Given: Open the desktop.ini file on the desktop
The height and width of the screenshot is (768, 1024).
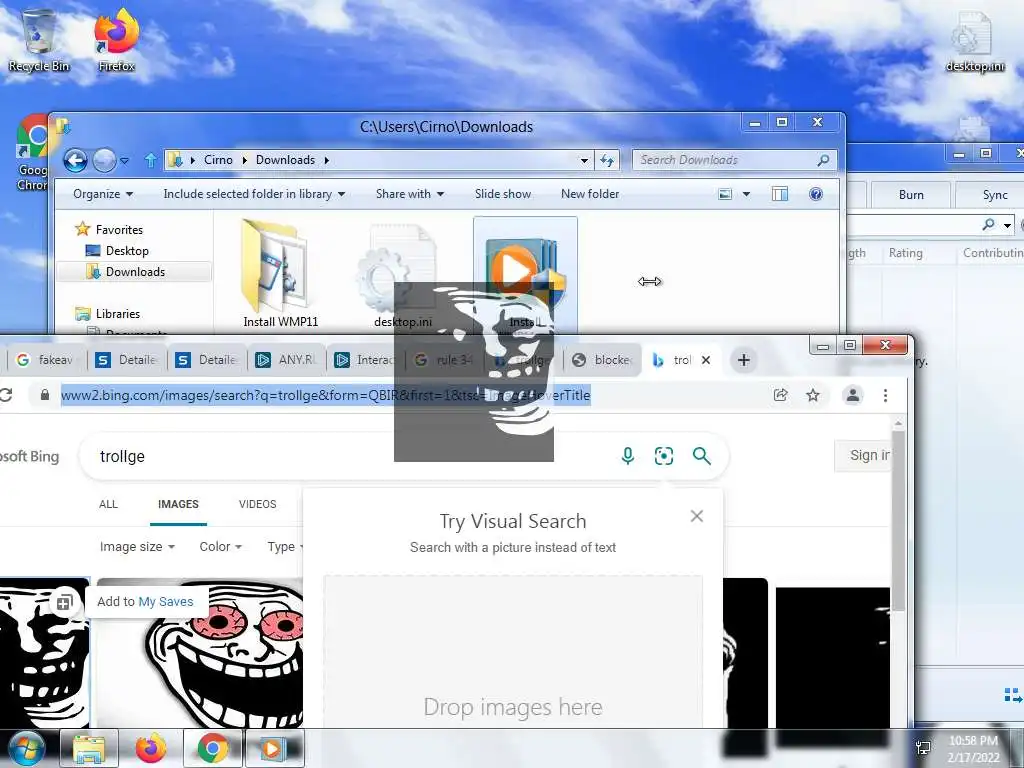Looking at the screenshot, I should [974, 40].
